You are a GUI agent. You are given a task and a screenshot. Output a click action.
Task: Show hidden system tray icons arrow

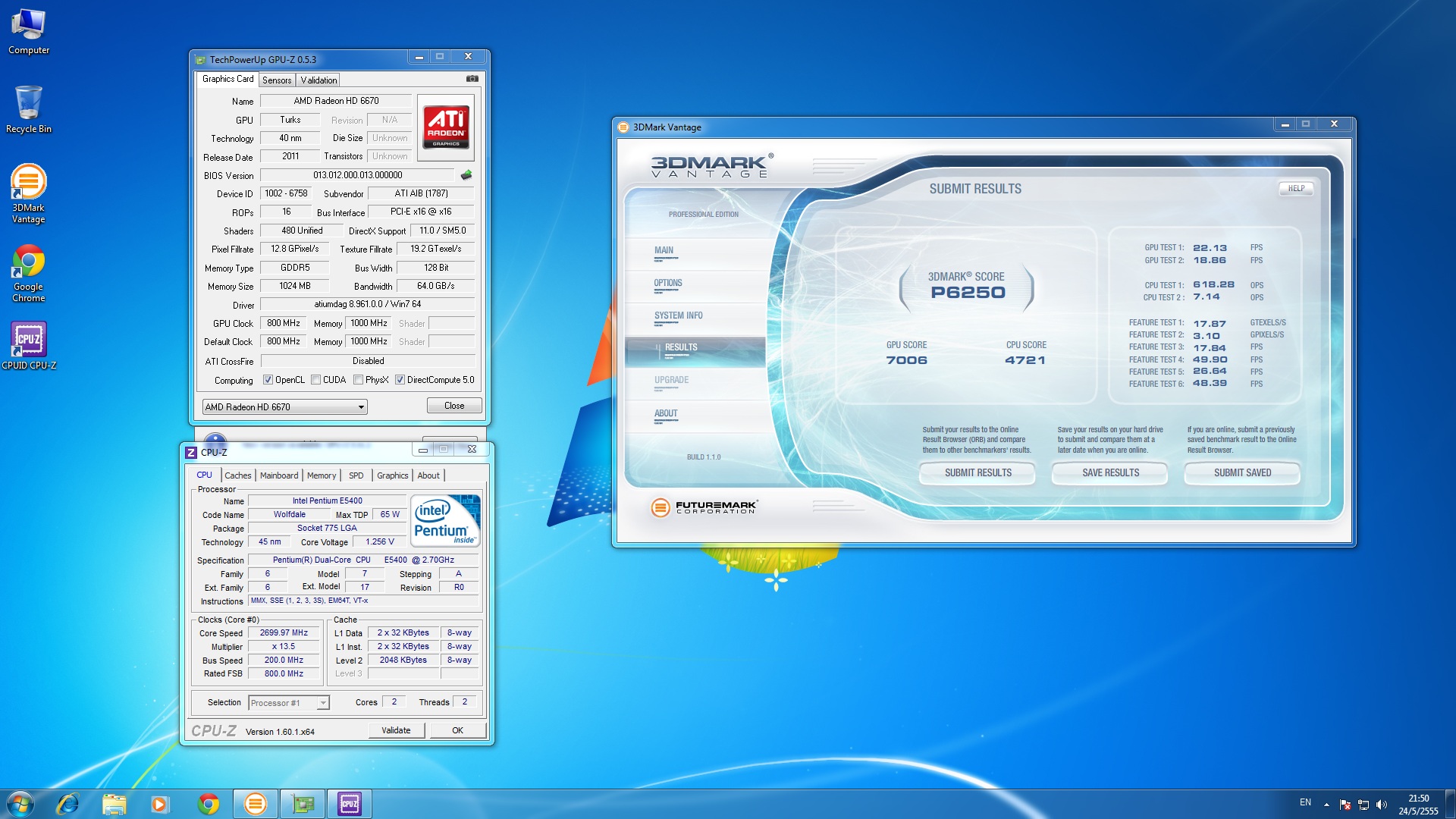[x=1326, y=805]
